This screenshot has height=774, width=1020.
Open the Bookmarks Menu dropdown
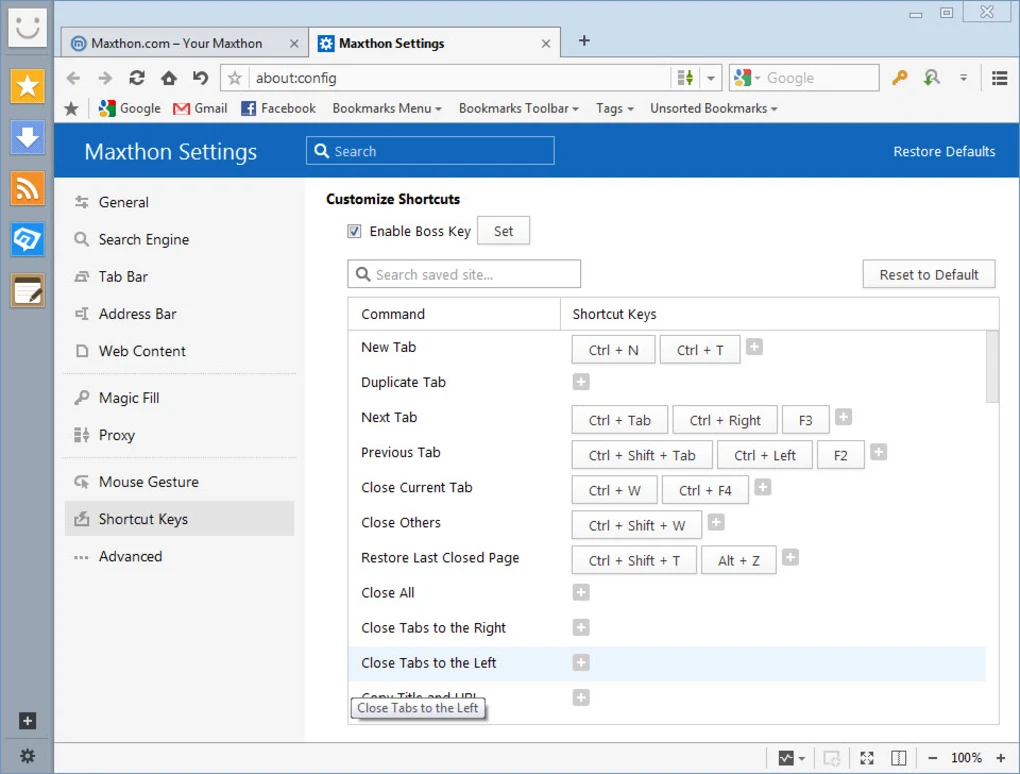(x=387, y=108)
